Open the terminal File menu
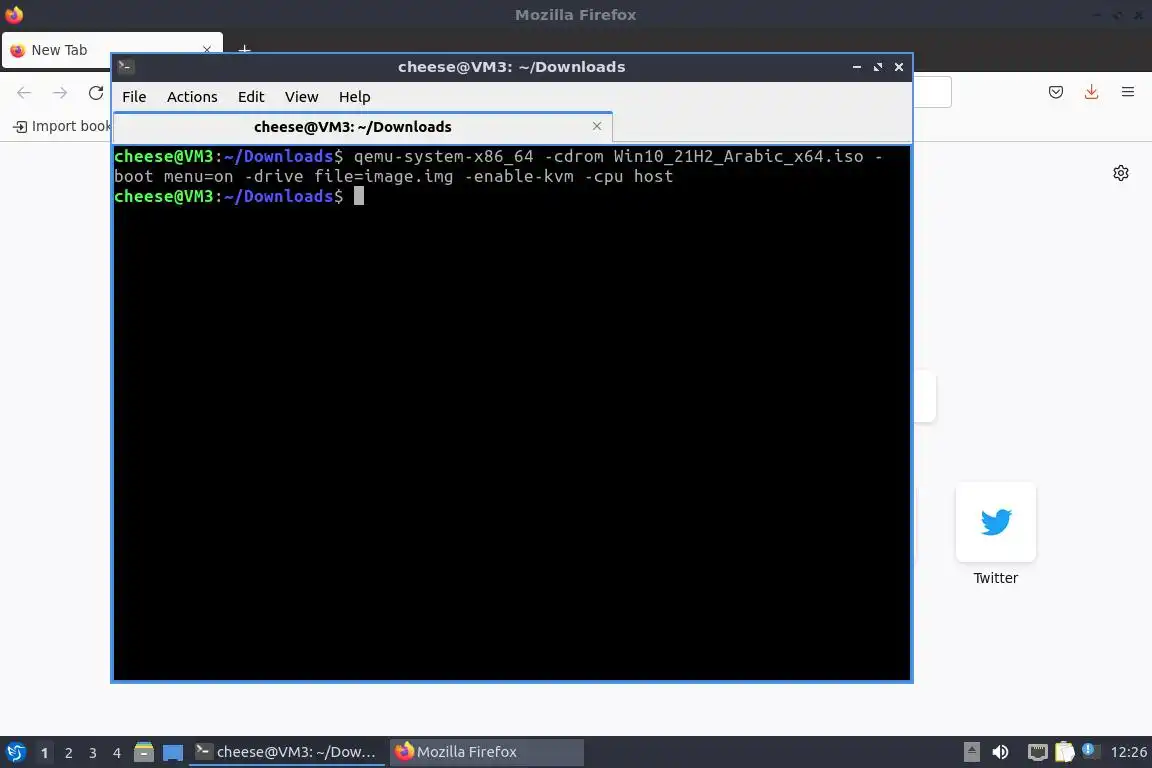 tap(134, 97)
